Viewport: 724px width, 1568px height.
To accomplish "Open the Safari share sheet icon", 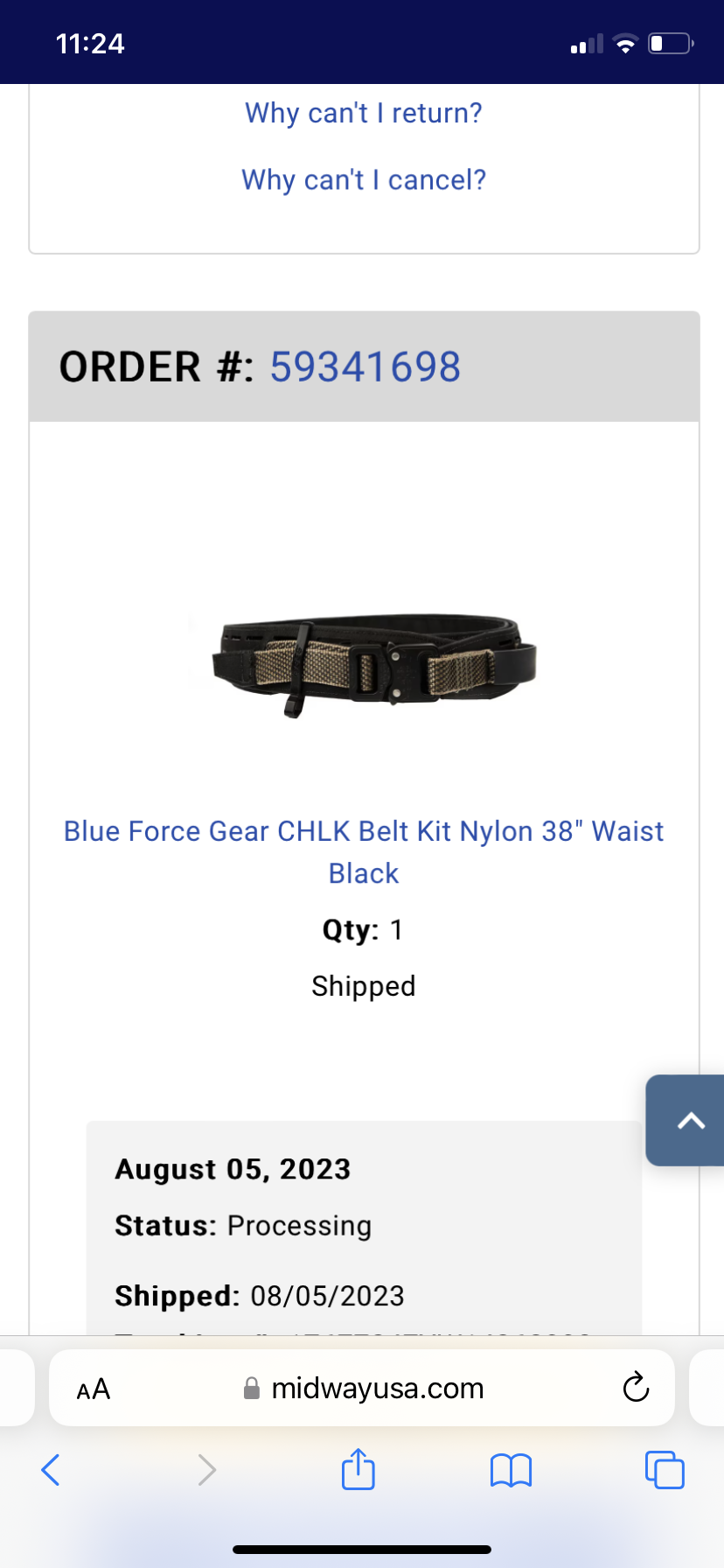I will [x=359, y=1468].
